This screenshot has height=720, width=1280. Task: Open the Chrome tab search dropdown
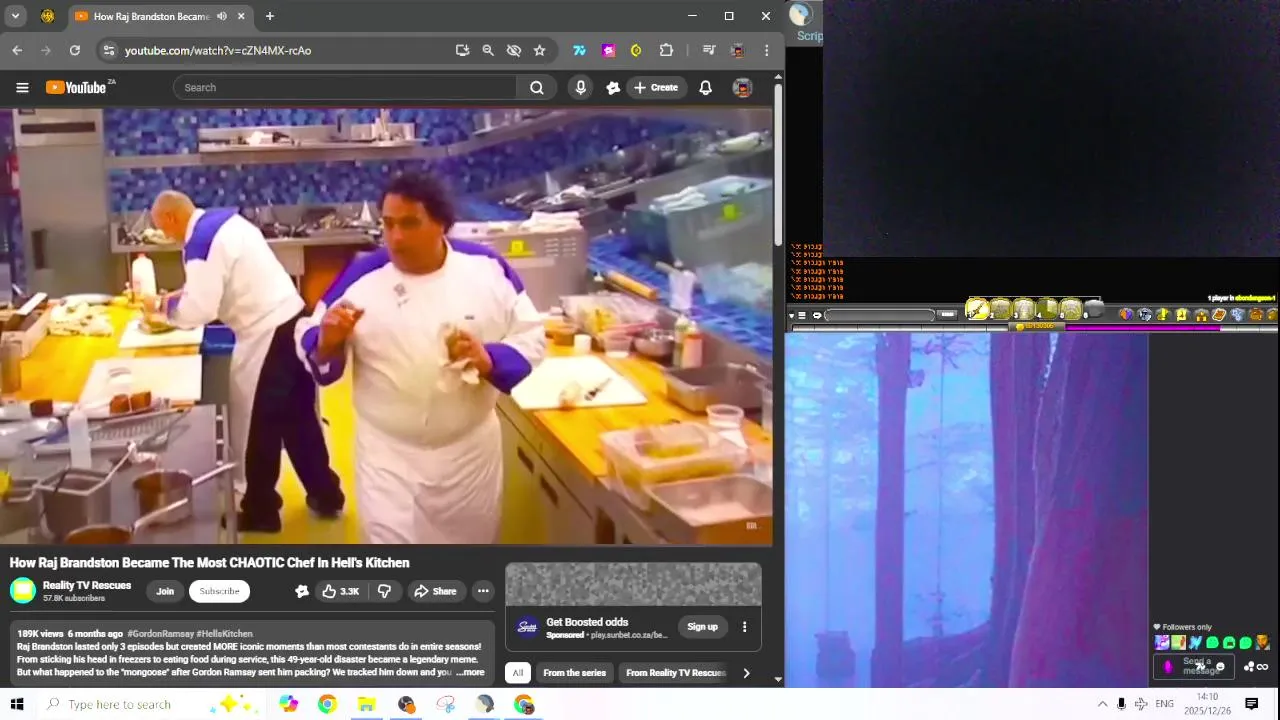pyautogui.click(x=15, y=16)
